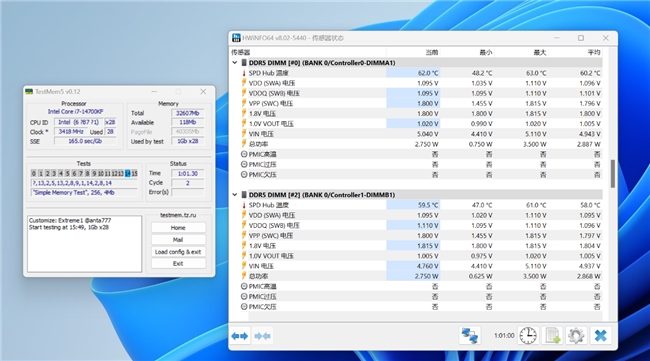This screenshot has height=361, width=650.
Task: Collapse the DDR5 DIMM [#0] sensor group
Action: (235, 63)
